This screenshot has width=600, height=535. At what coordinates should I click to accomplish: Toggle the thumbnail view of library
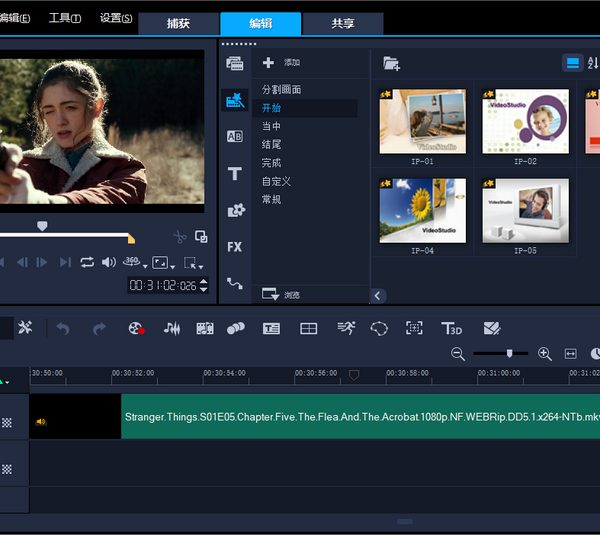click(572, 63)
